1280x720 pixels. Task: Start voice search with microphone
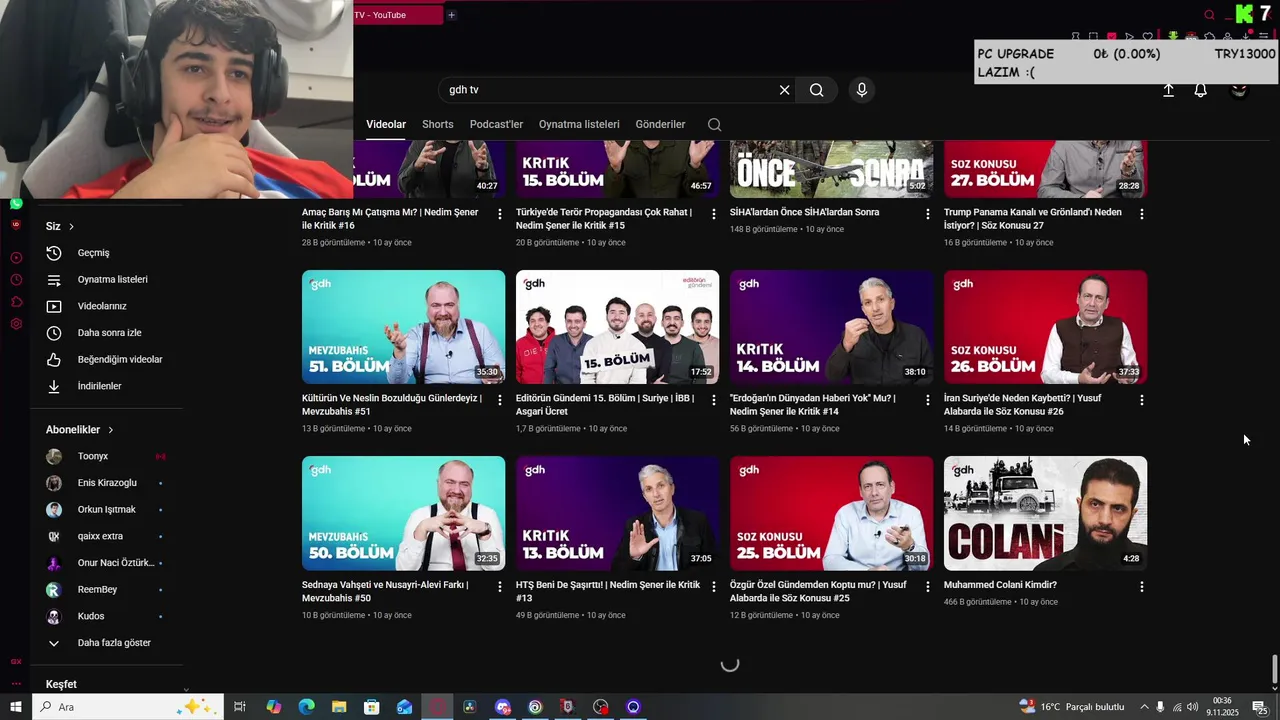click(862, 90)
